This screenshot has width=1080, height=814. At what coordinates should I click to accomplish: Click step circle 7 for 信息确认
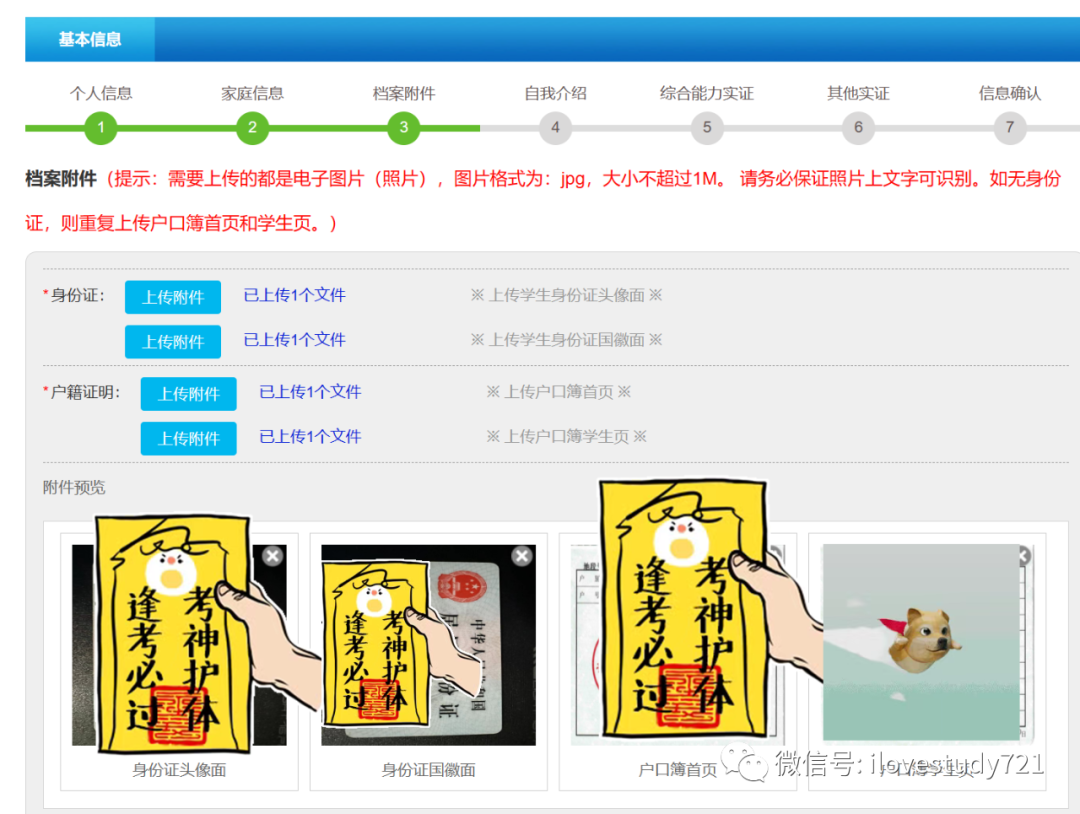(1009, 127)
